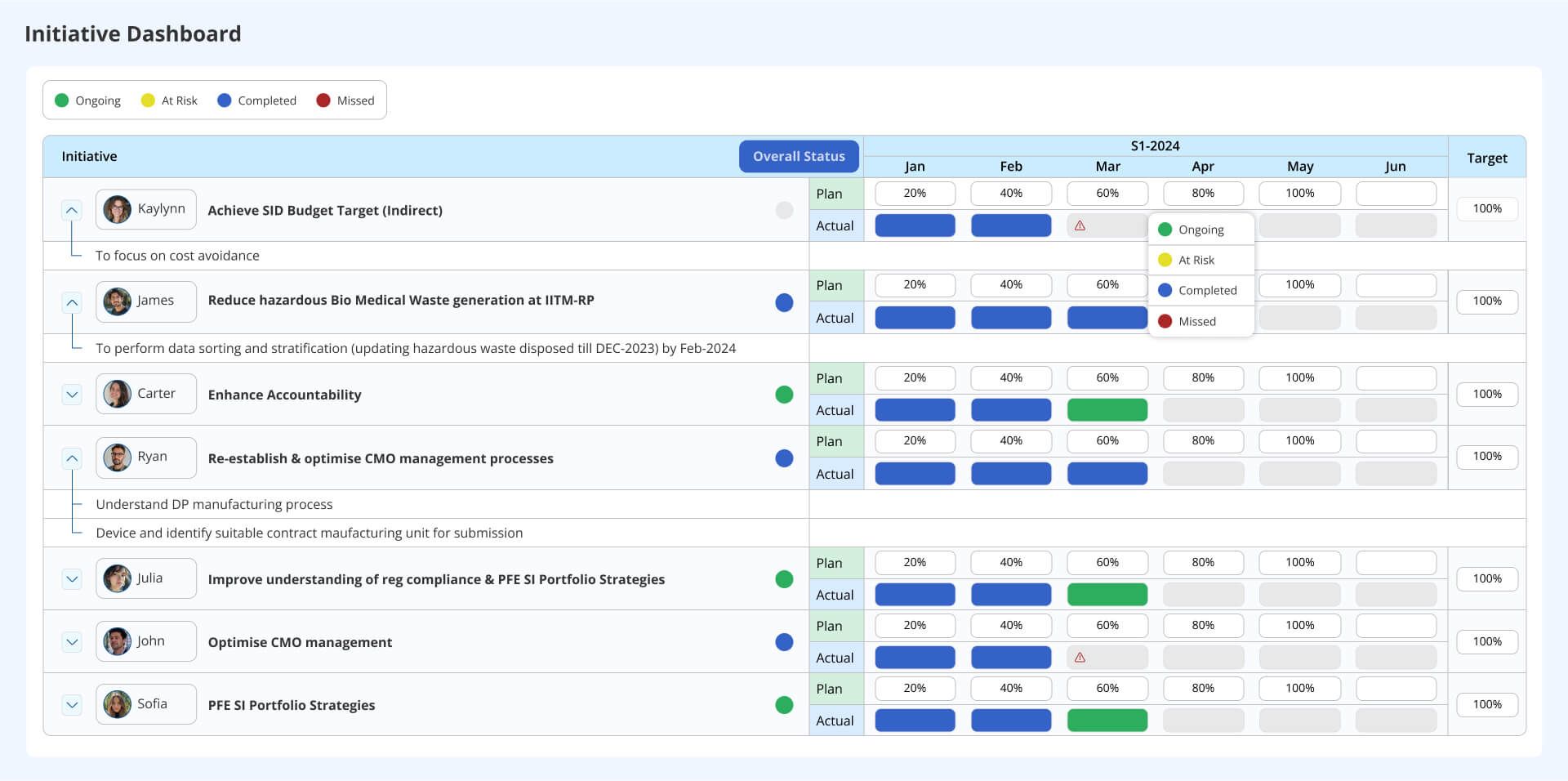The height and width of the screenshot is (781, 1568).
Task: Click Kaylynn's avatar photo
Action: pyautogui.click(x=117, y=209)
